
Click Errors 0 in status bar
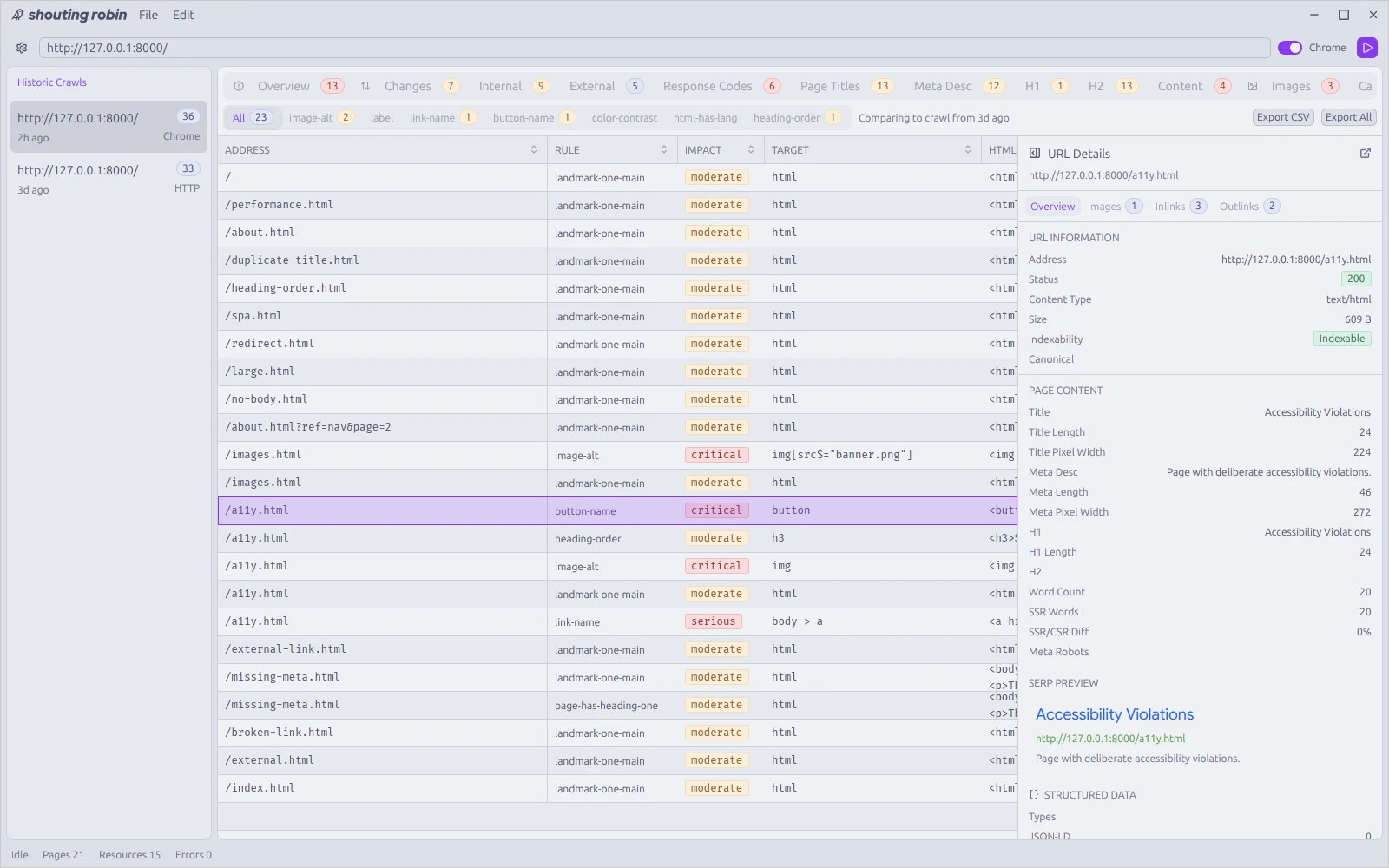coord(194,855)
